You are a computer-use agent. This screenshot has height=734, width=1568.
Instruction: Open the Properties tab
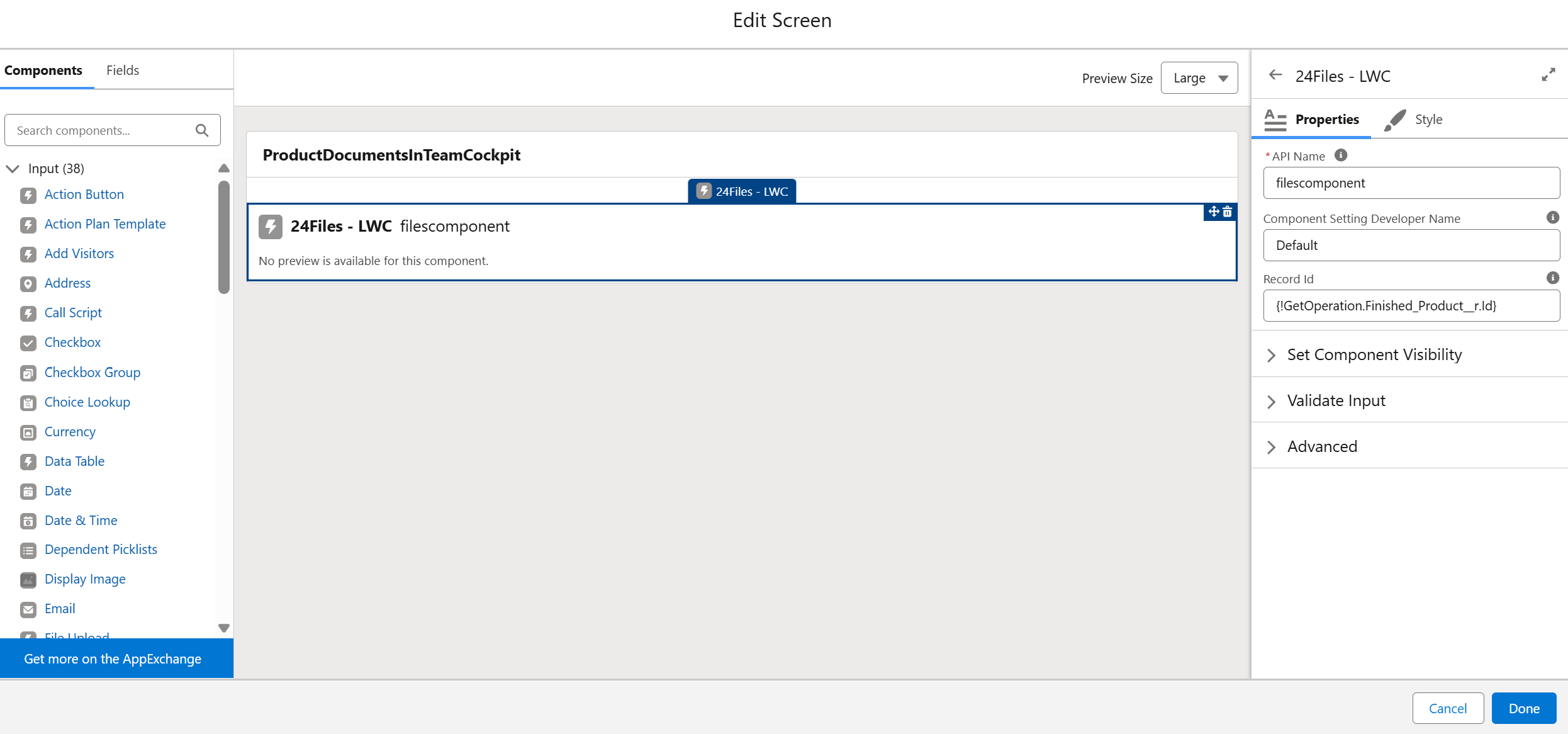(1311, 120)
